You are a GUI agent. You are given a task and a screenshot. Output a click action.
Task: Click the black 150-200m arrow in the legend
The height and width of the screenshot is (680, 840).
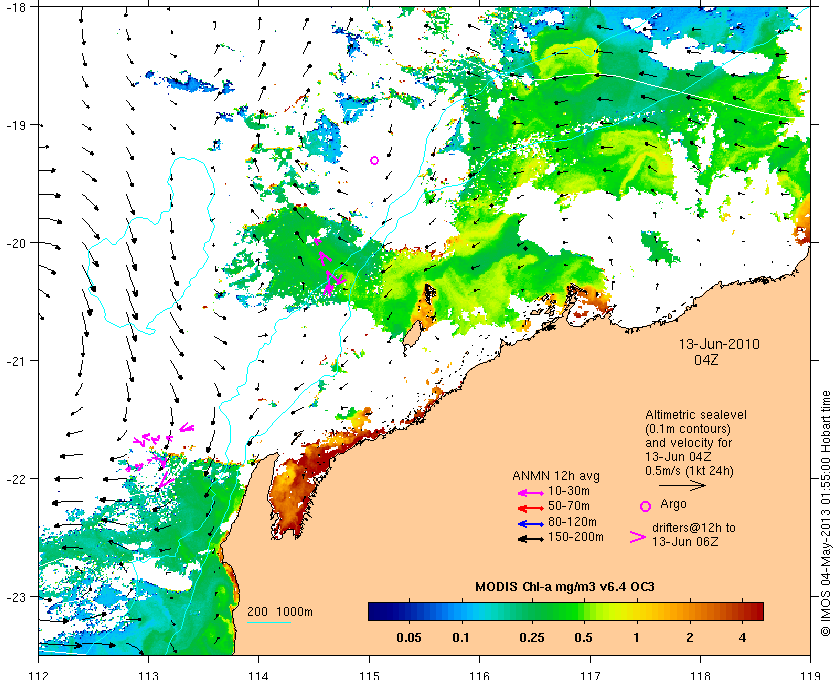[530, 539]
